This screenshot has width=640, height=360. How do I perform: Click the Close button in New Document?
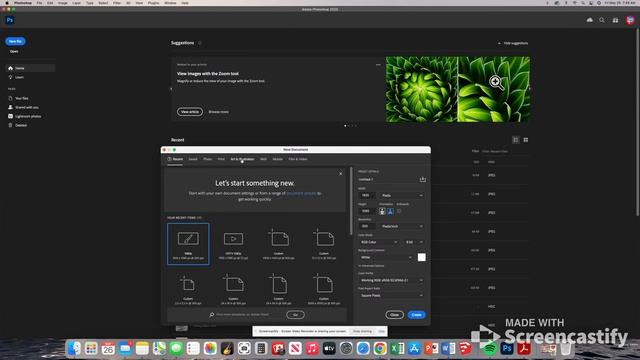pyautogui.click(x=394, y=315)
